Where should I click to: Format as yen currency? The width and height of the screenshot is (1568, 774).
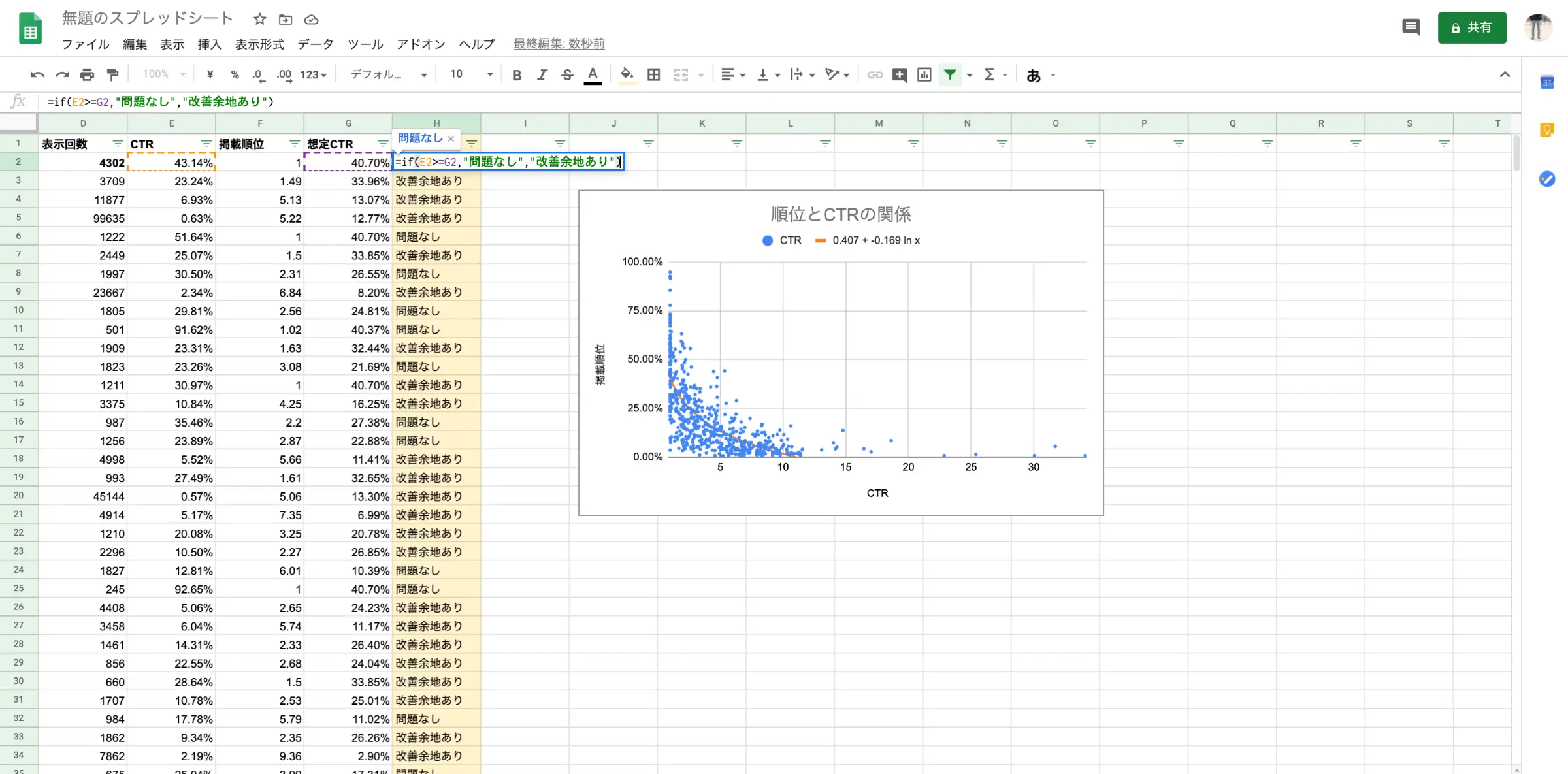(x=210, y=74)
